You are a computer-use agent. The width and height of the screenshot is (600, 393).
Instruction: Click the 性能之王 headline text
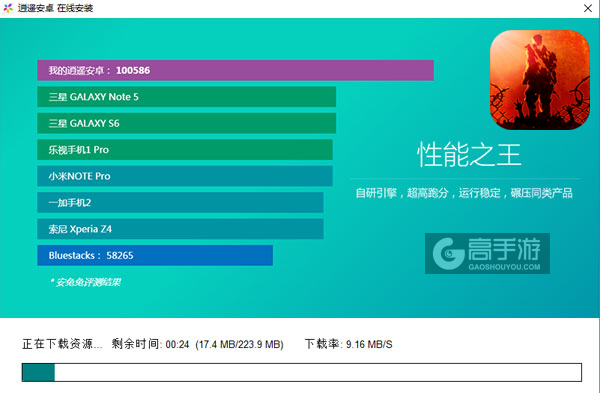coord(469,155)
